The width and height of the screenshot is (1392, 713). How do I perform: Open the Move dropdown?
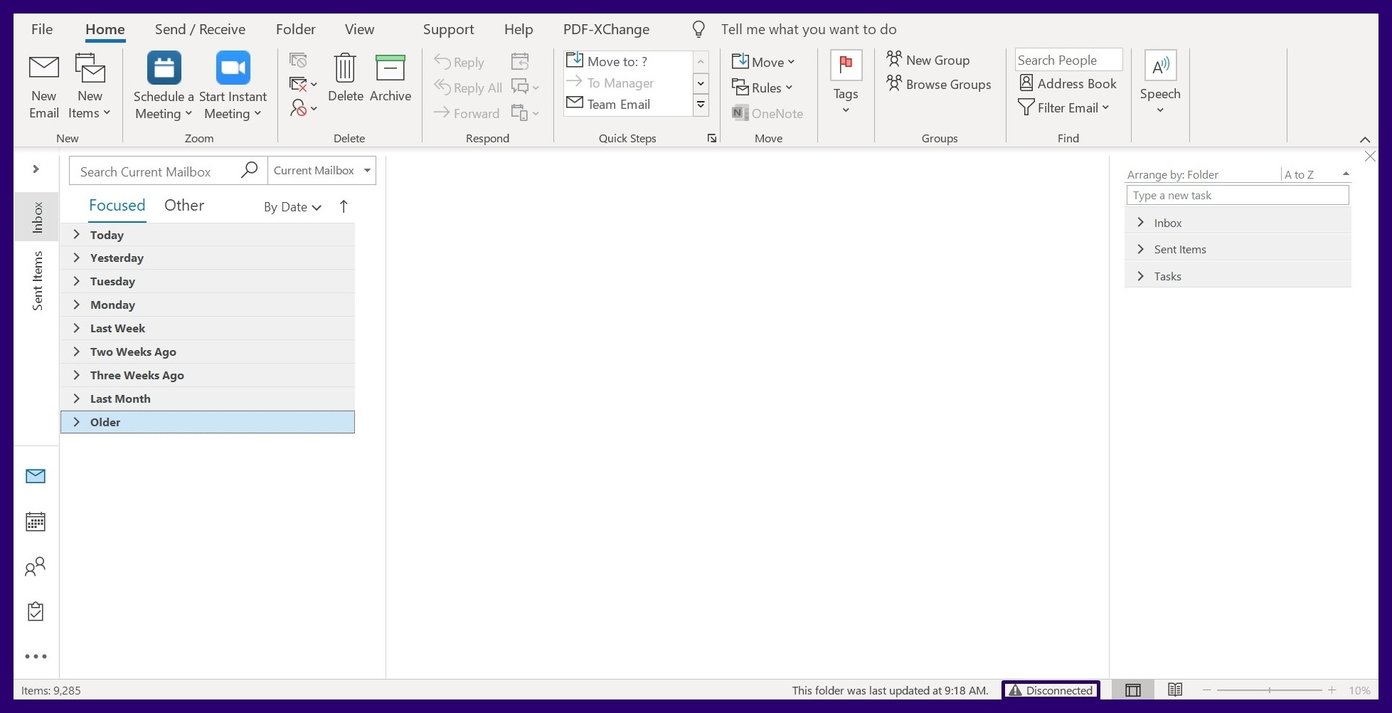pyautogui.click(x=763, y=62)
